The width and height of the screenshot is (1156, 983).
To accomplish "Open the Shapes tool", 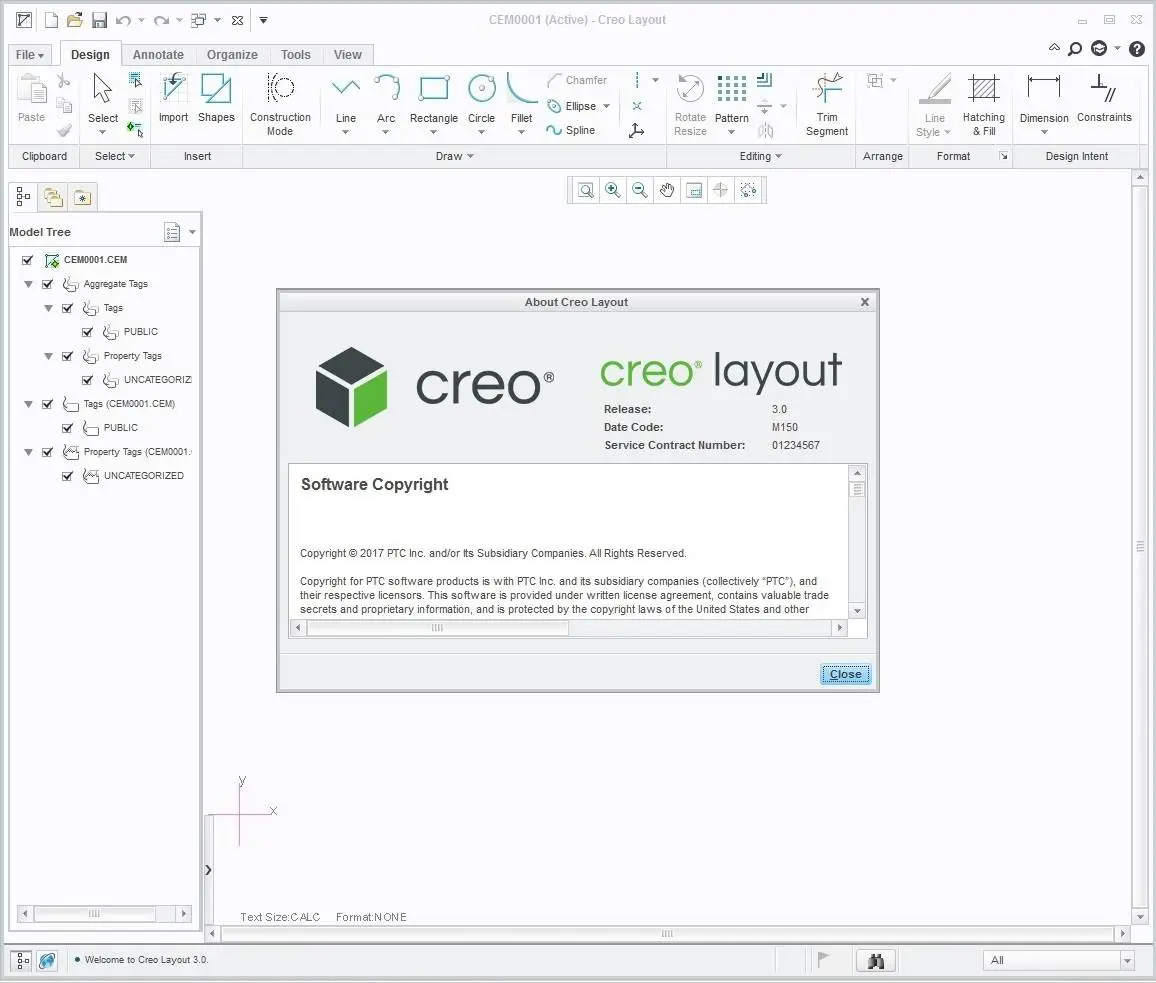I will pos(216,98).
